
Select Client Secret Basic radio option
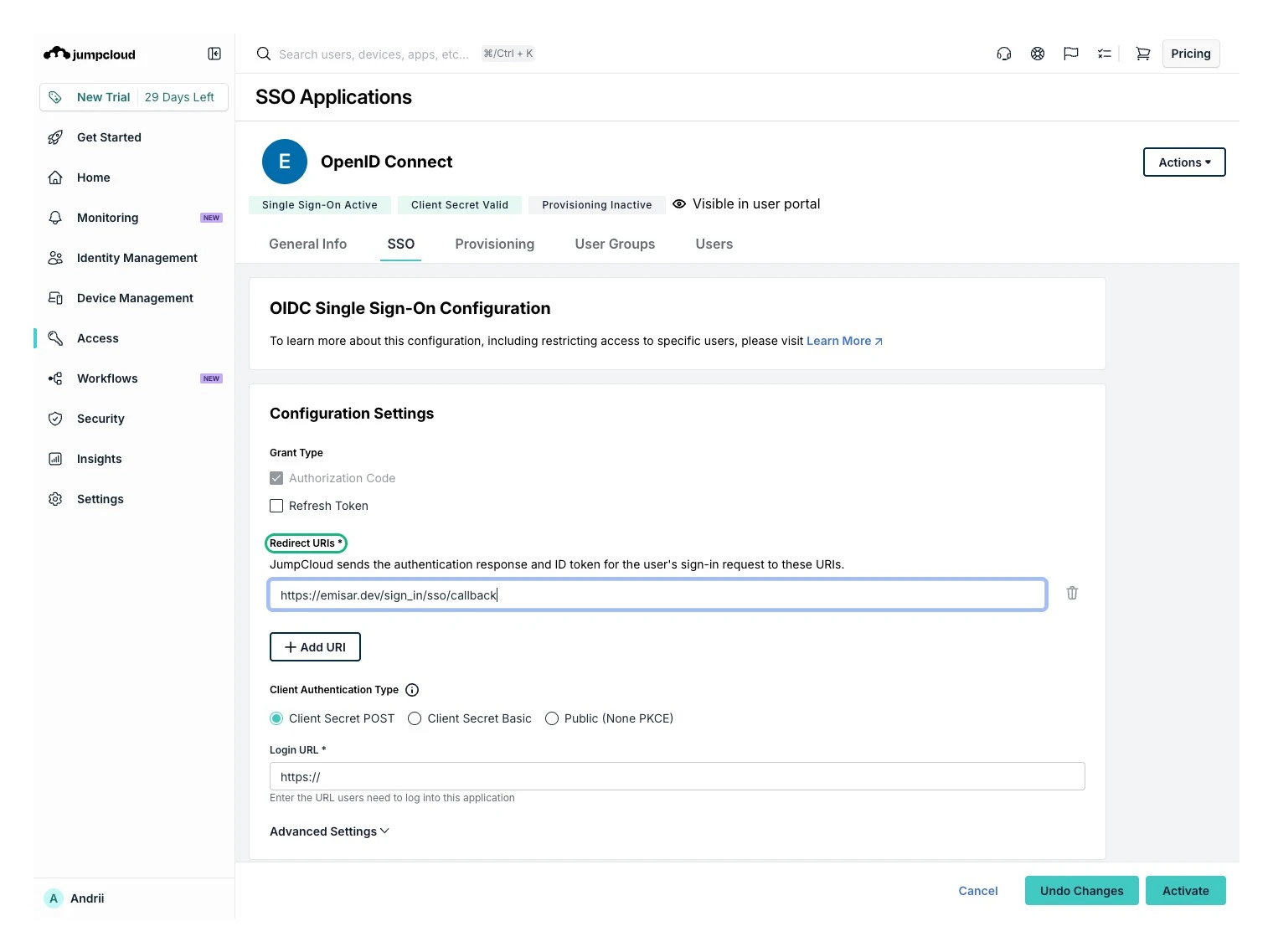tap(415, 718)
